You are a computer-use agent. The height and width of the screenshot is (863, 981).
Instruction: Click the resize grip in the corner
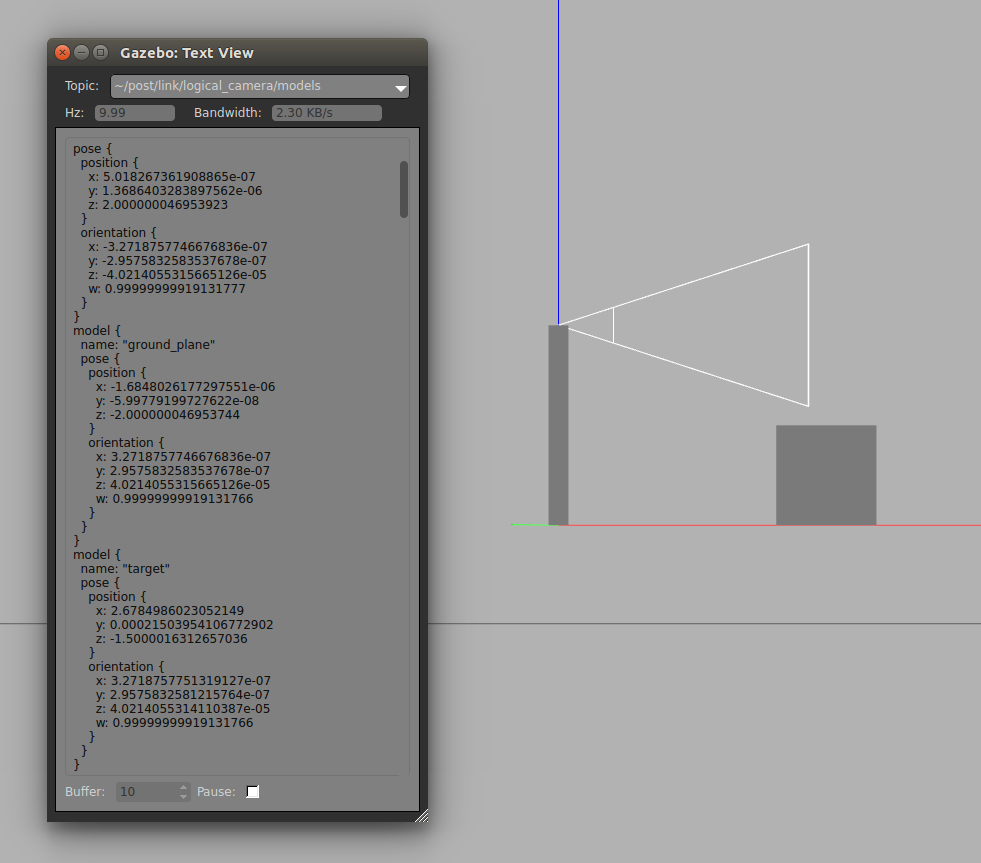pos(421,814)
